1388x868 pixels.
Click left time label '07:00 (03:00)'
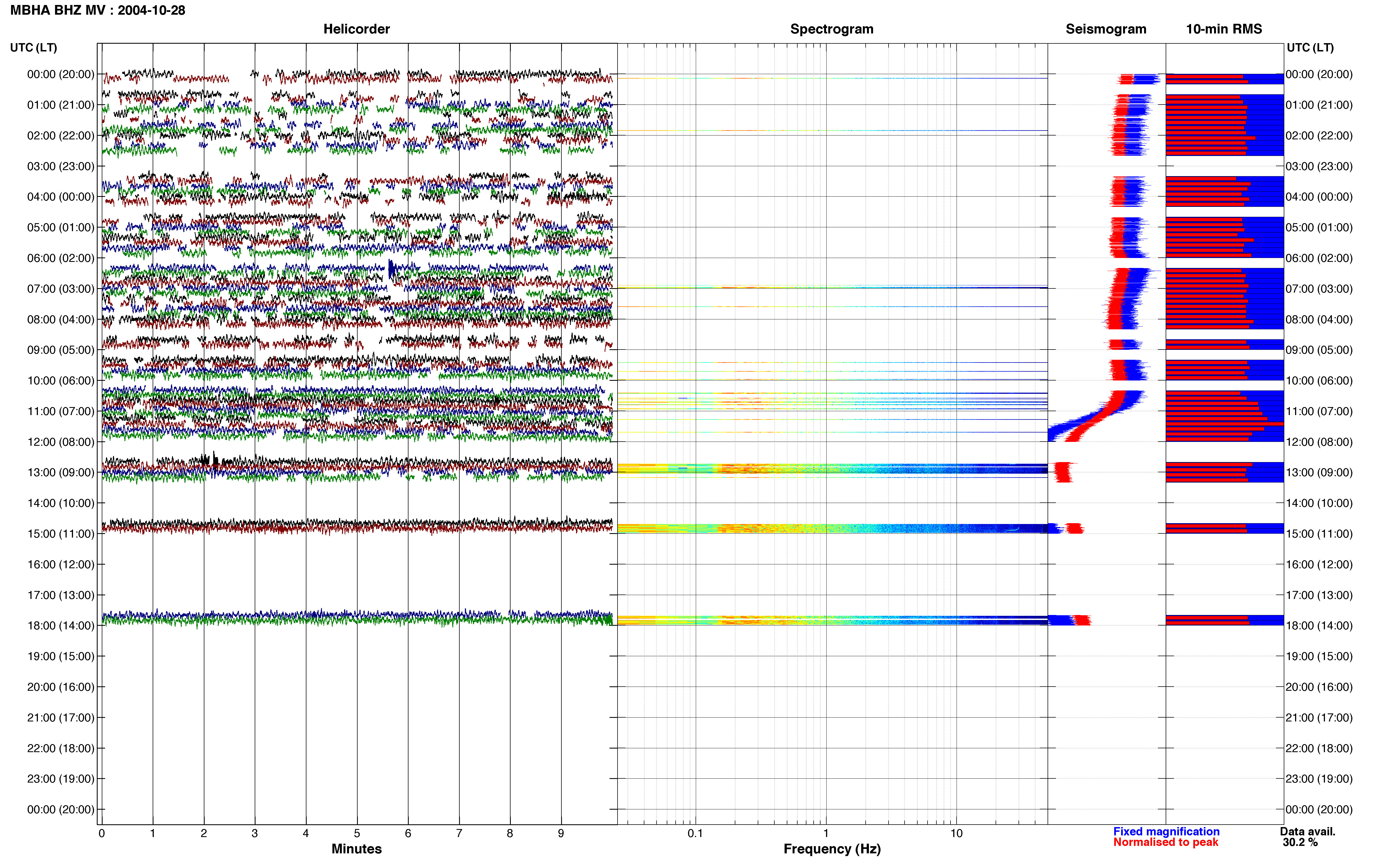point(61,289)
